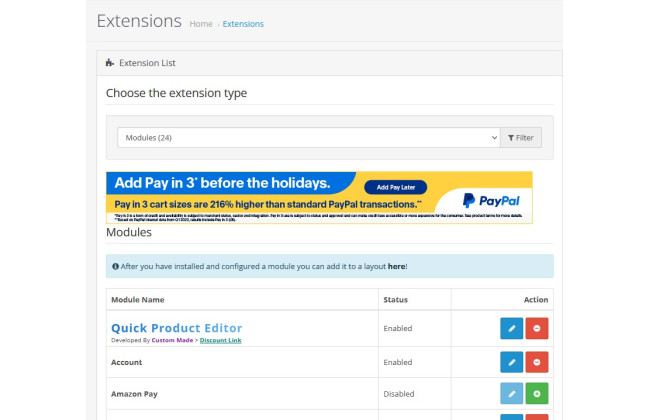Viewport: 650px width, 420px height.
Task: Click the 'Extension List' panel heading
Action: (x=147, y=63)
